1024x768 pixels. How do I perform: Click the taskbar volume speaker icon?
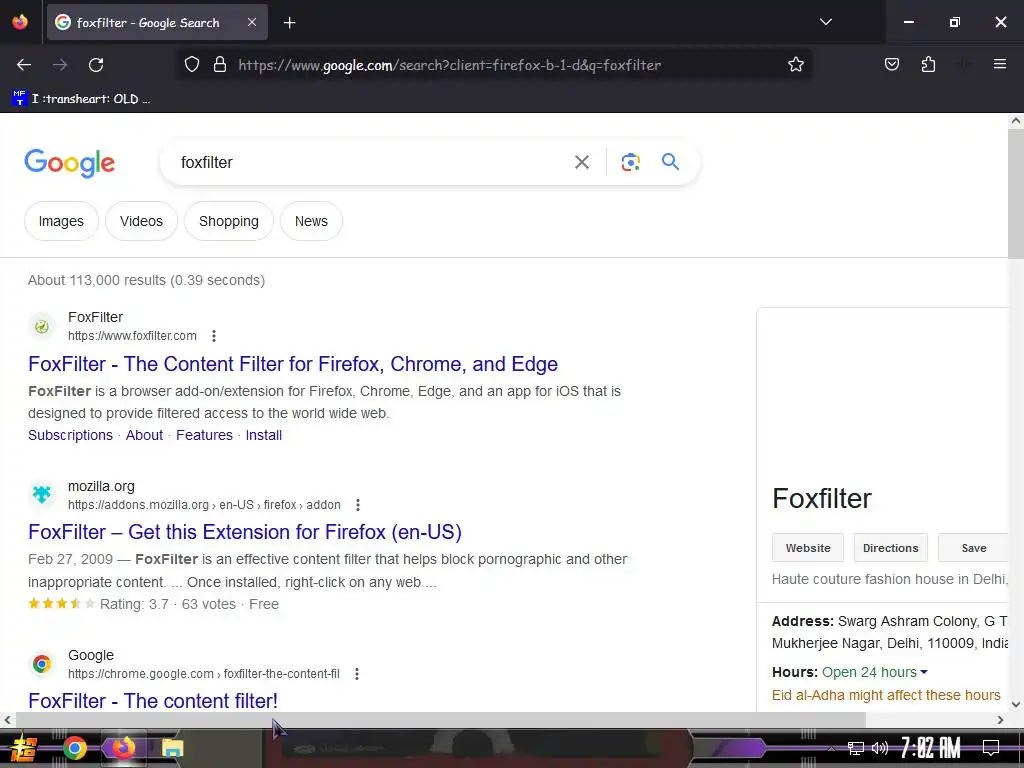pyautogui.click(x=880, y=748)
